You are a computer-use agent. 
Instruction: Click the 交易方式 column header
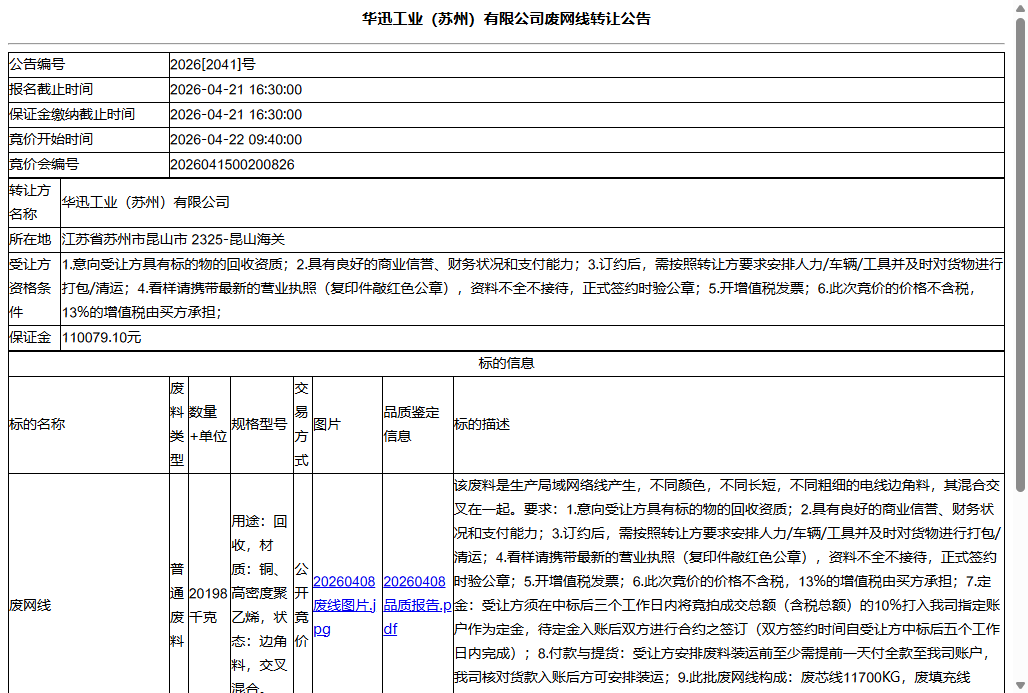[302, 424]
